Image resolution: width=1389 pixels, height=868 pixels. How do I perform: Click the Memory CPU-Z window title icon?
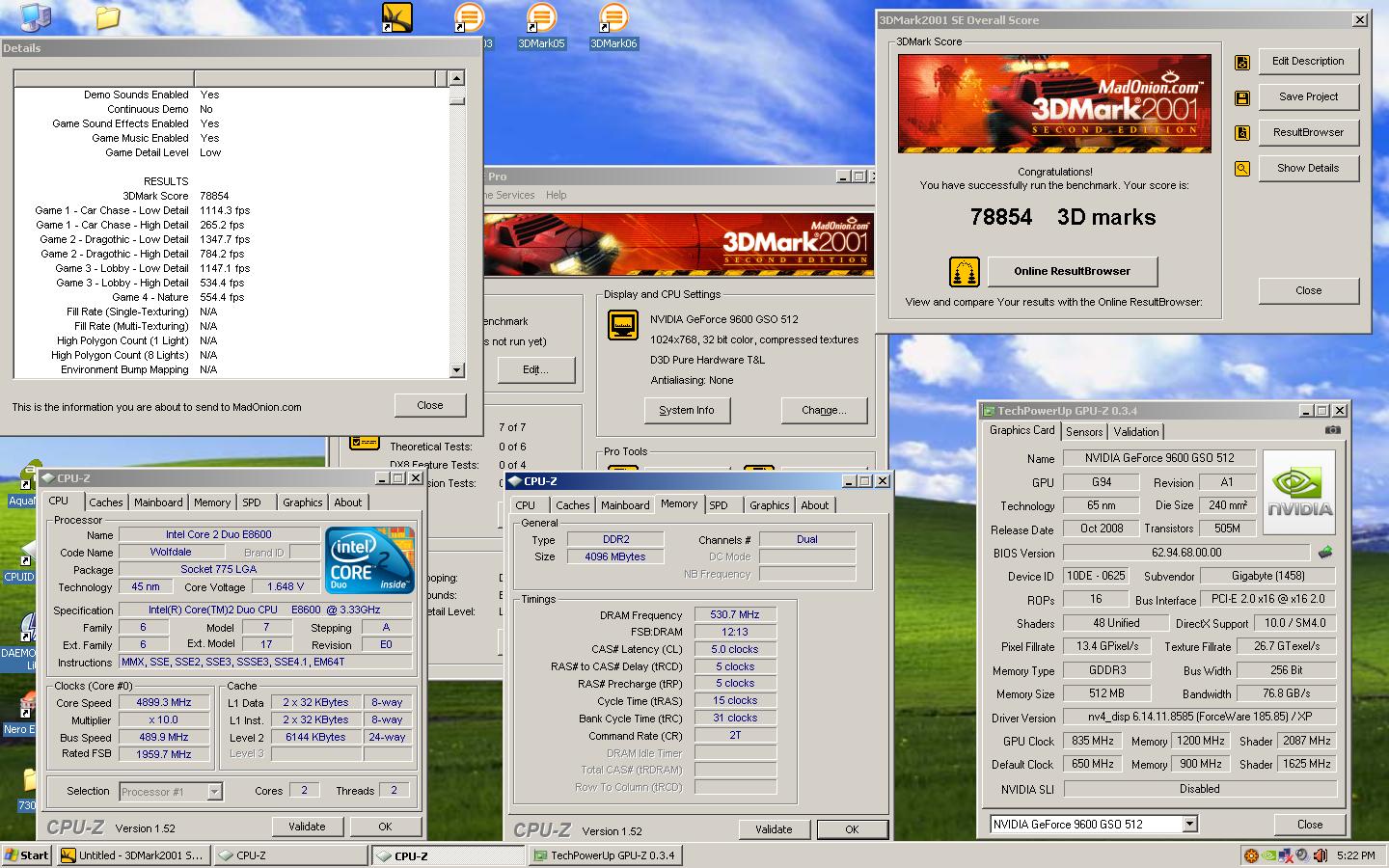pos(515,481)
